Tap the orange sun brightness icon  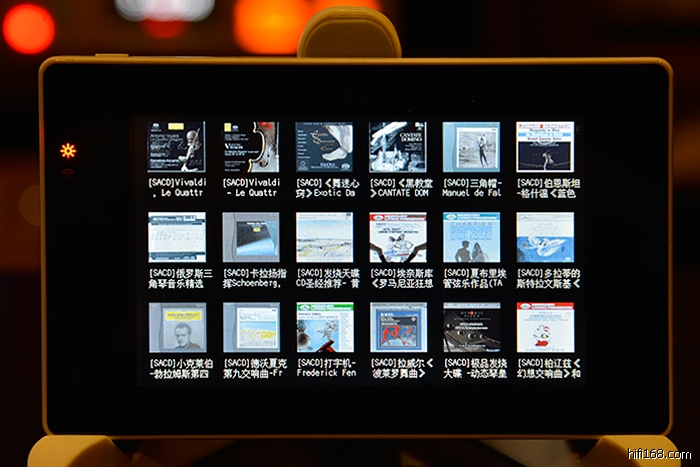pos(68,151)
